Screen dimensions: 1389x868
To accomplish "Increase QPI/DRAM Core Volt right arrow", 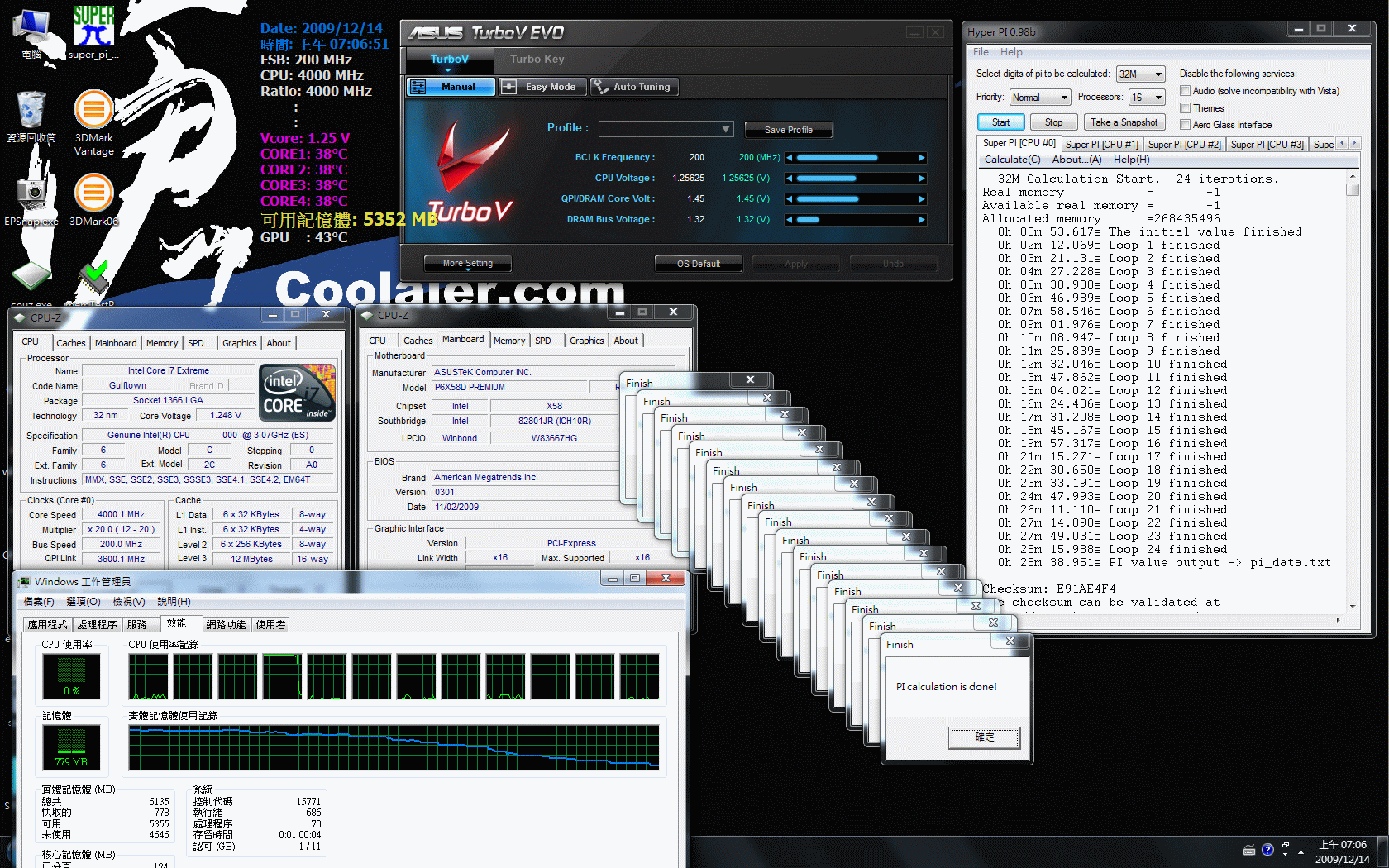I will coord(922,199).
